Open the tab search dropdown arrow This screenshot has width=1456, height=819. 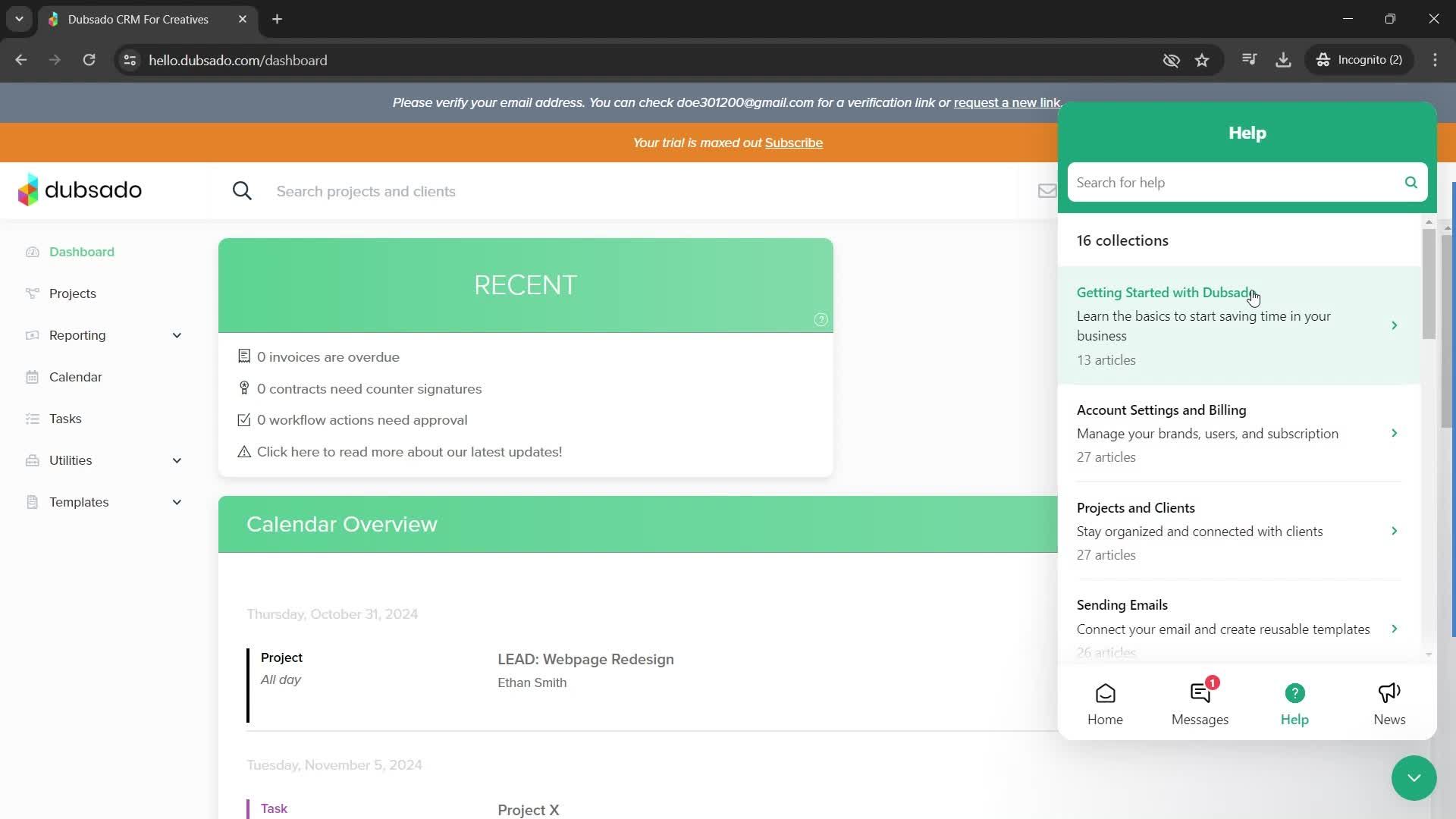[19, 19]
